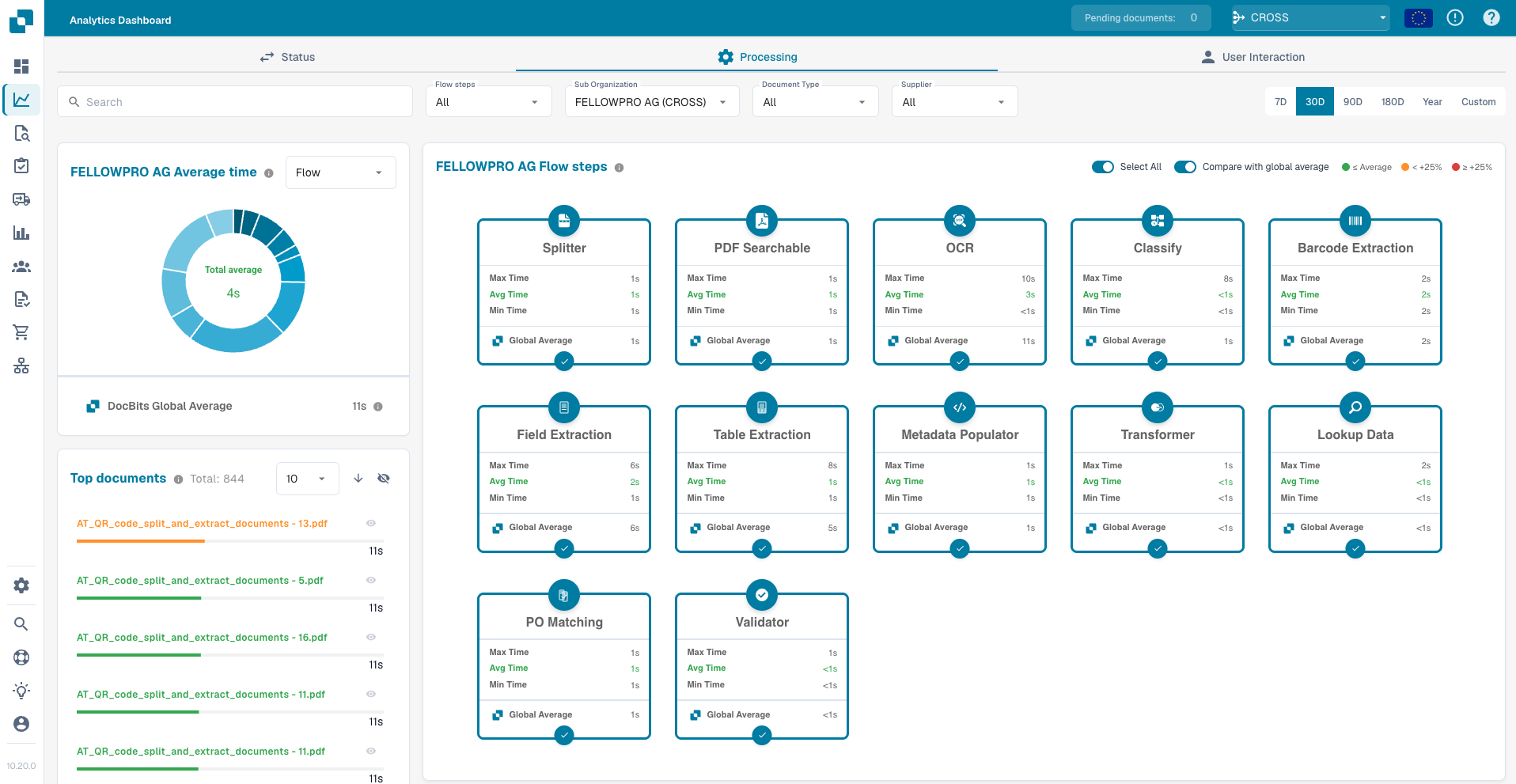Open the Document Type dropdown
Image resolution: width=1516 pixels, height=784 pixels.
tap(816, 102)
